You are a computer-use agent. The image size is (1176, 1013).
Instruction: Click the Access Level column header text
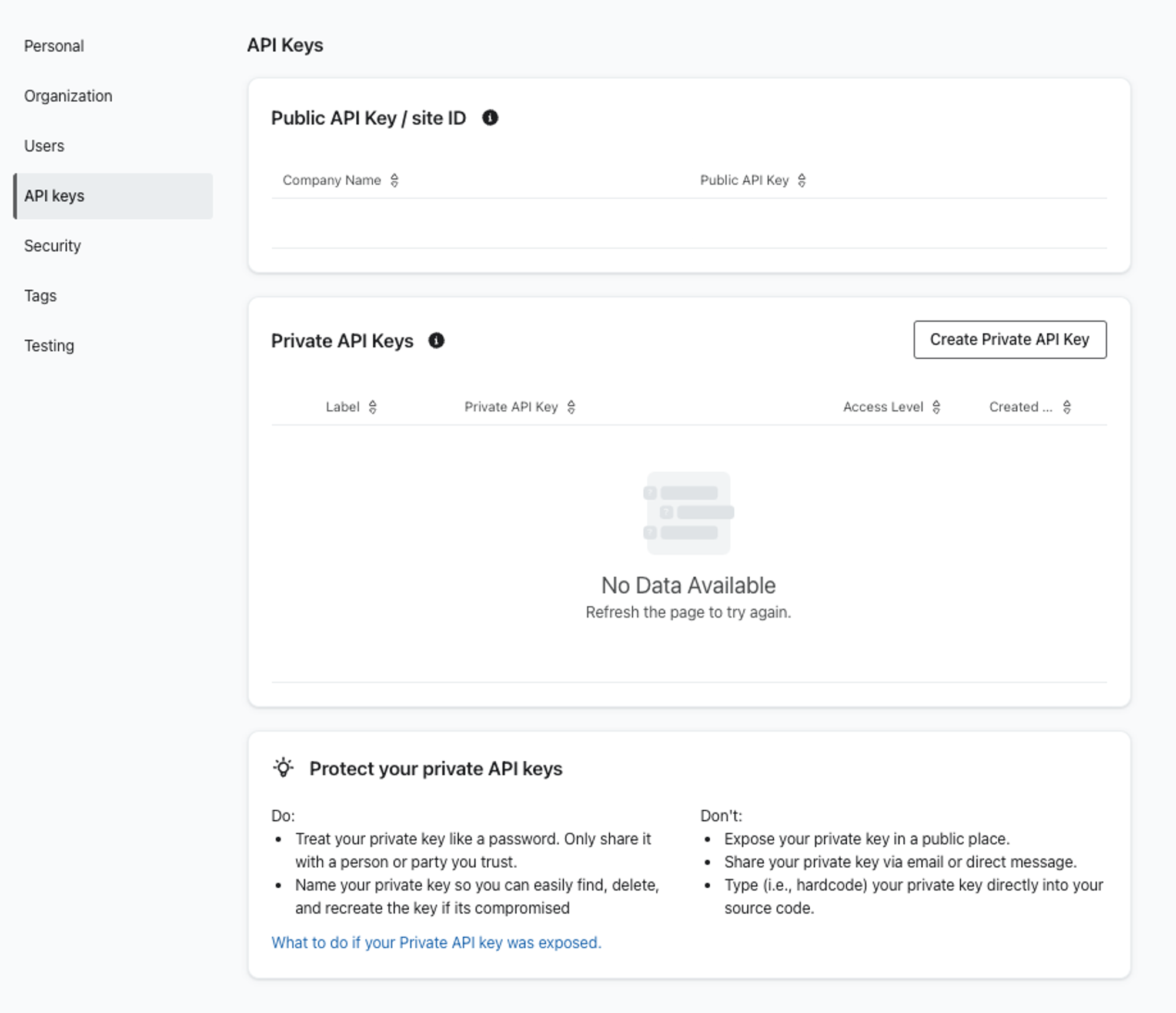883,407
